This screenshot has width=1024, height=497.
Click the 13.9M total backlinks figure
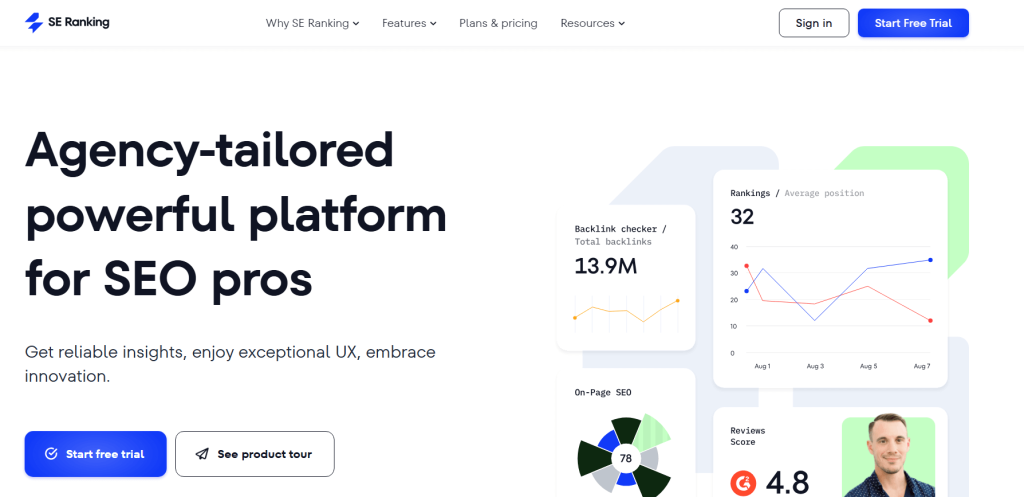(x=606, y=266)
